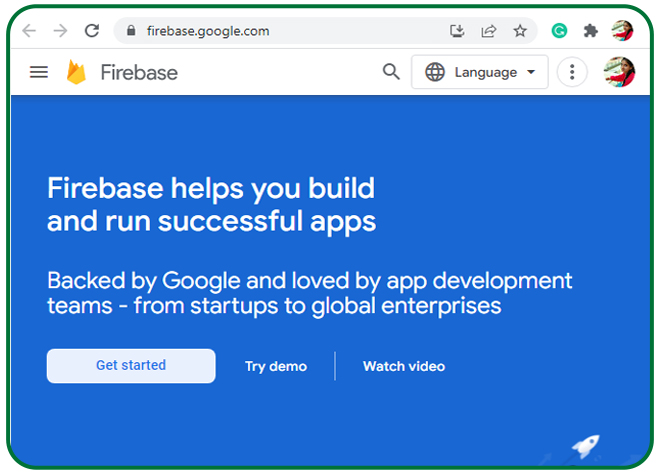Click the Try demo link

(276, 366)
